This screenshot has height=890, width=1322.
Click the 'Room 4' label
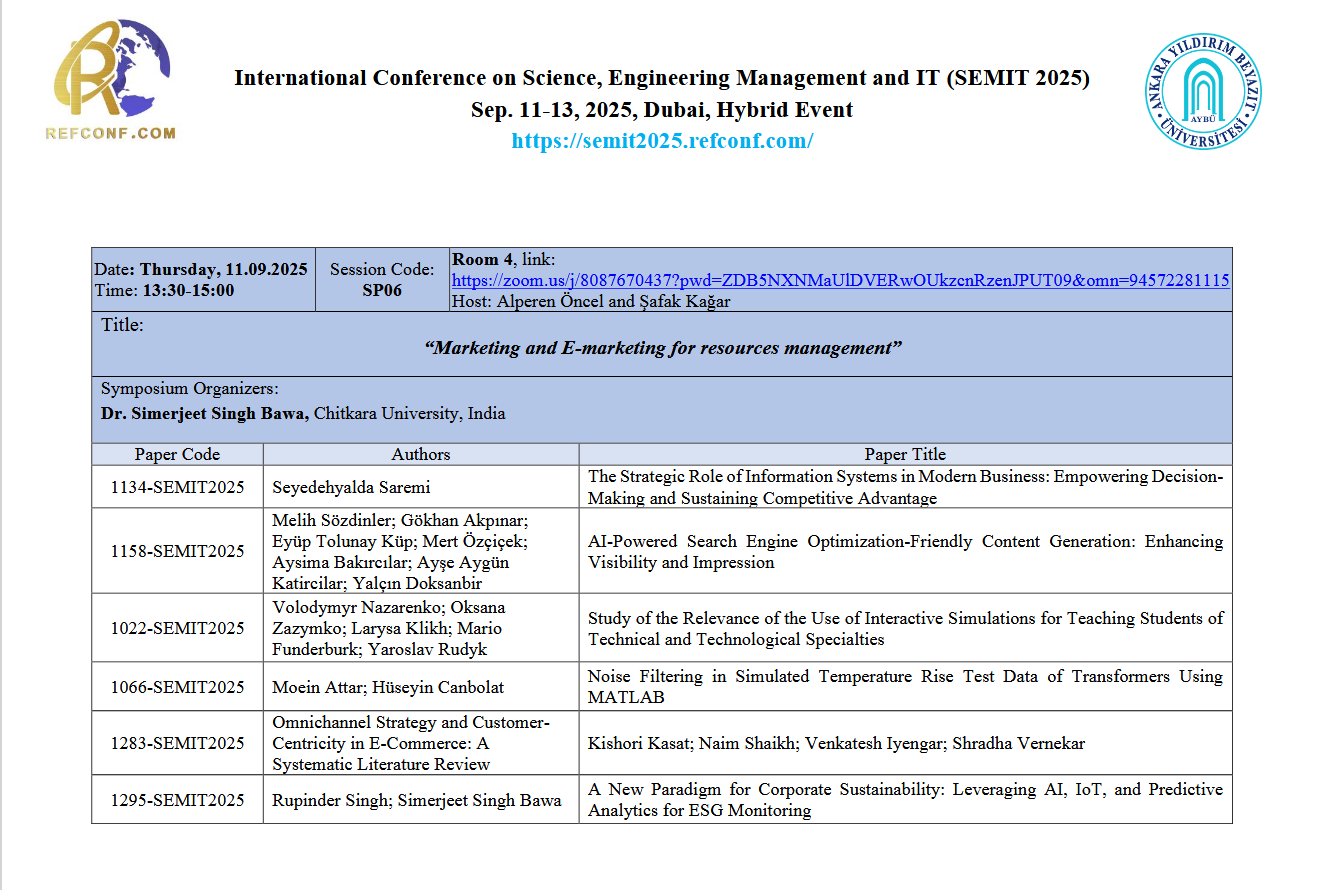click(x=483, y=260)
